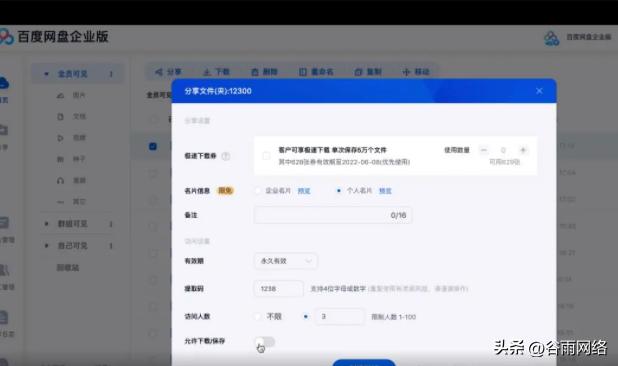The width and height of the screenshot is (618, 366).
Task: Click the 移动 move button in background toolbar
Action: coord(416,72)
